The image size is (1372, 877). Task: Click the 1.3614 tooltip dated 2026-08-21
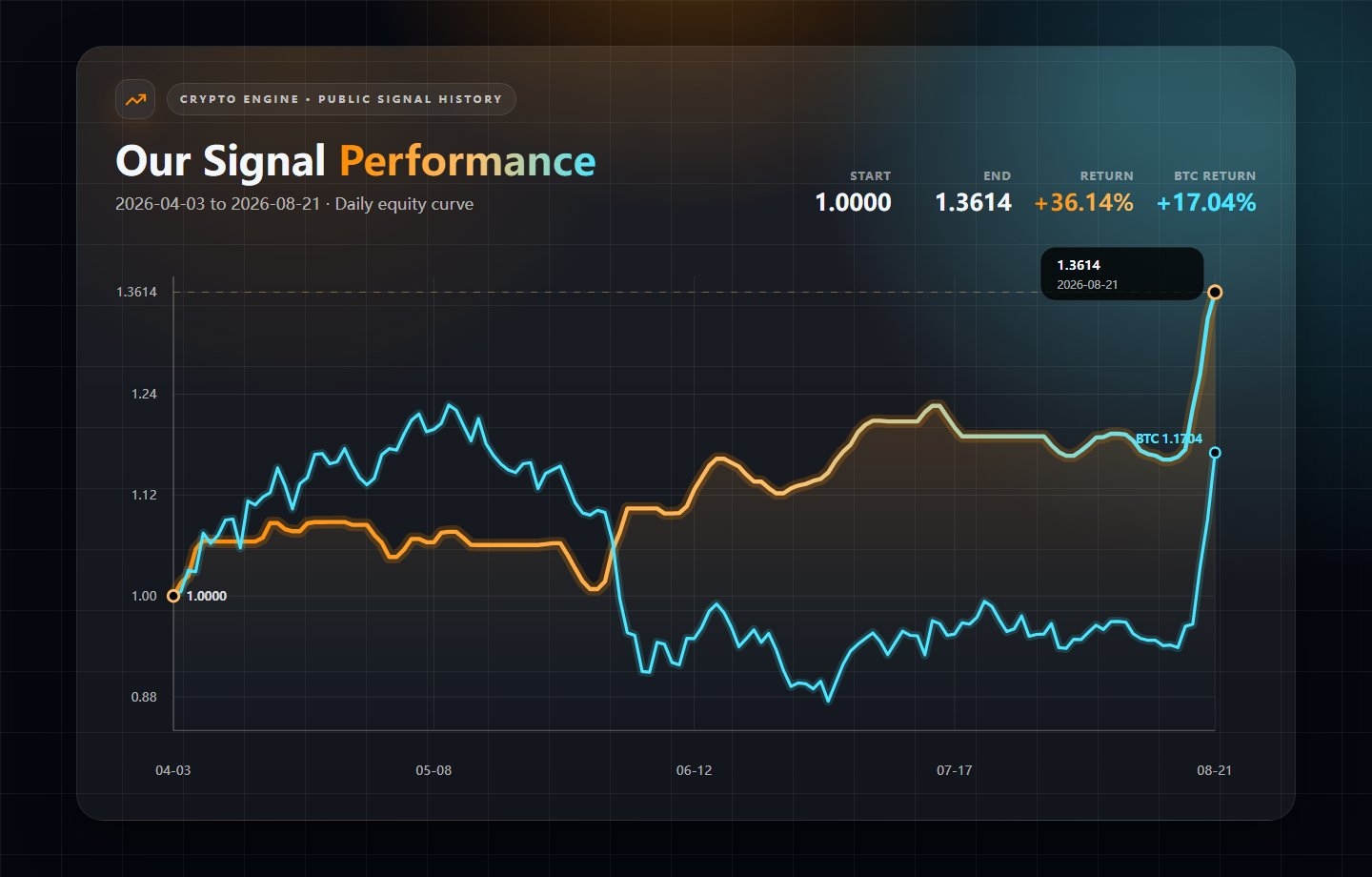(x=1122, y=274)
